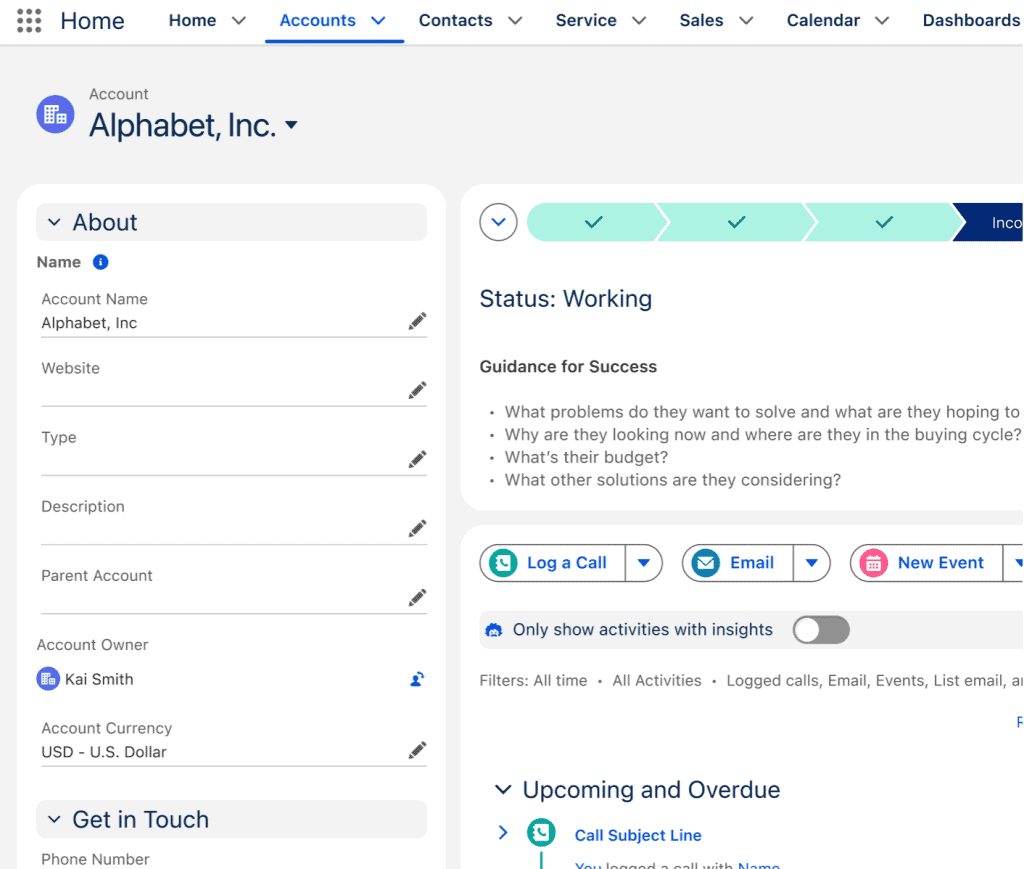The height and width of the screenshot is (869, 1024).
Task: Expand the Call Subject Line item
Action: pos(503,832)
